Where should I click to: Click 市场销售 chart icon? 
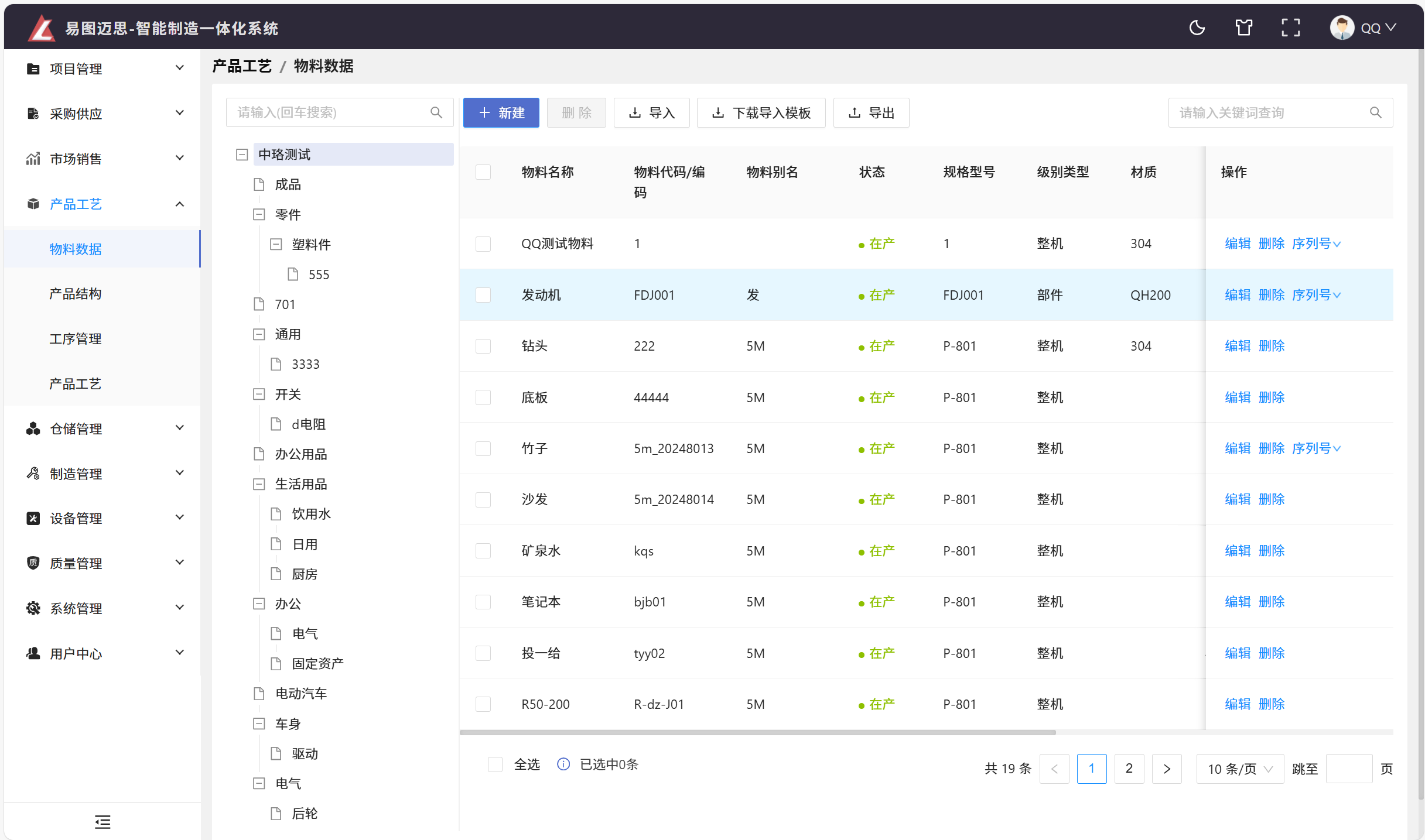[33, 159]
